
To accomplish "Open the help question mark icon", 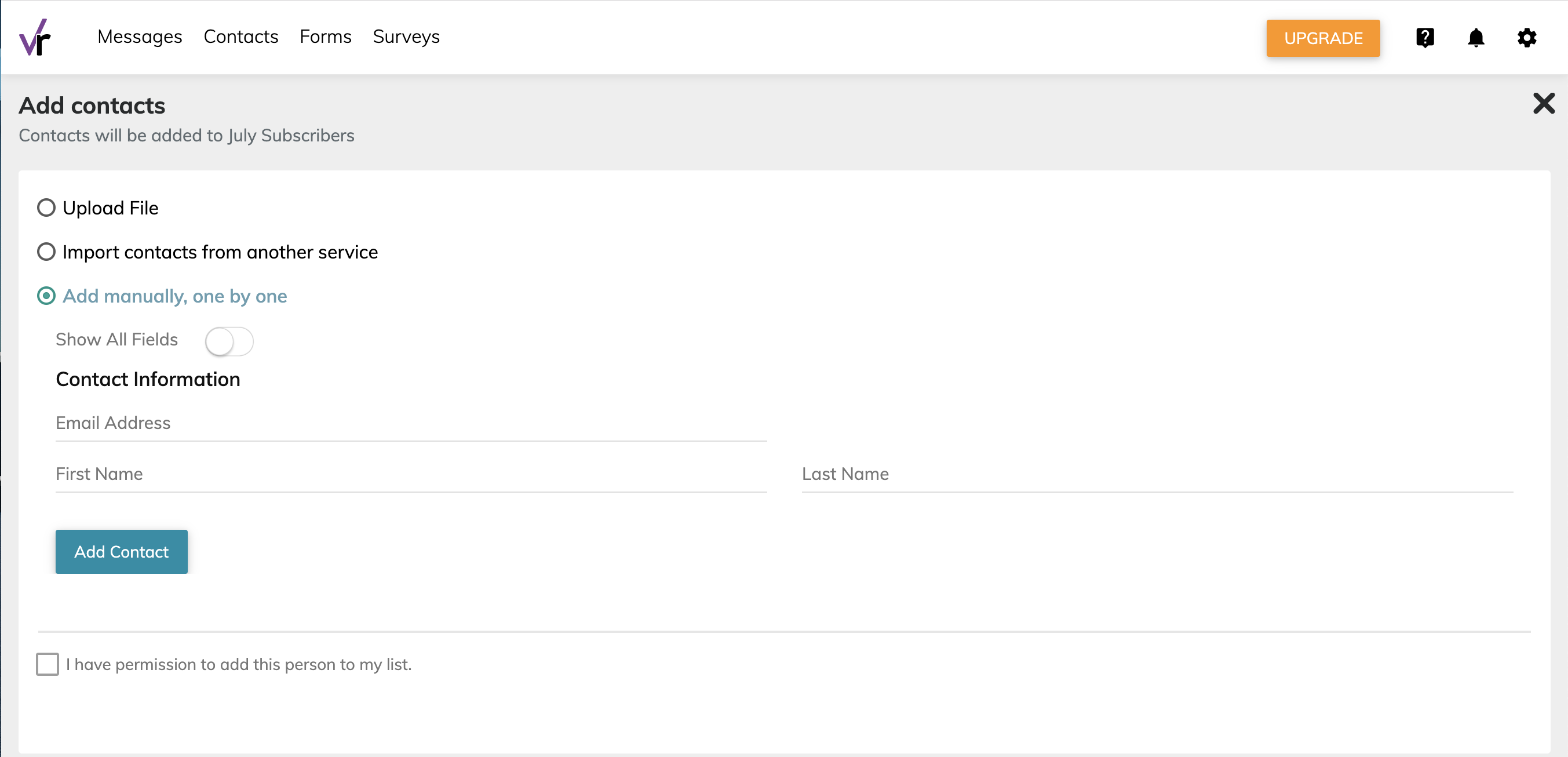I will coord(1424,38).
